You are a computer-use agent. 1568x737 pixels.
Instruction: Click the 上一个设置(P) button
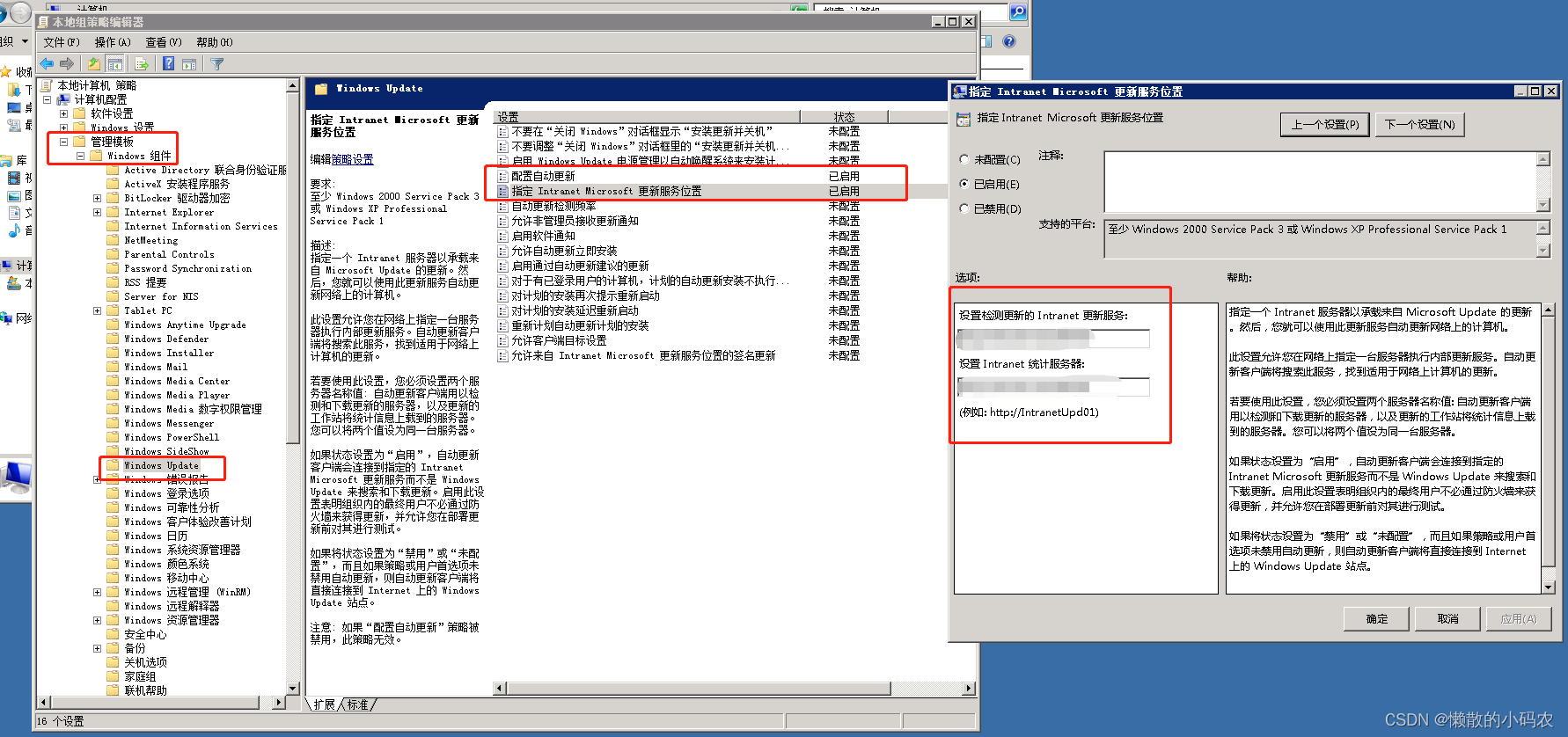pyautogui.click(x=1324, y=125)
